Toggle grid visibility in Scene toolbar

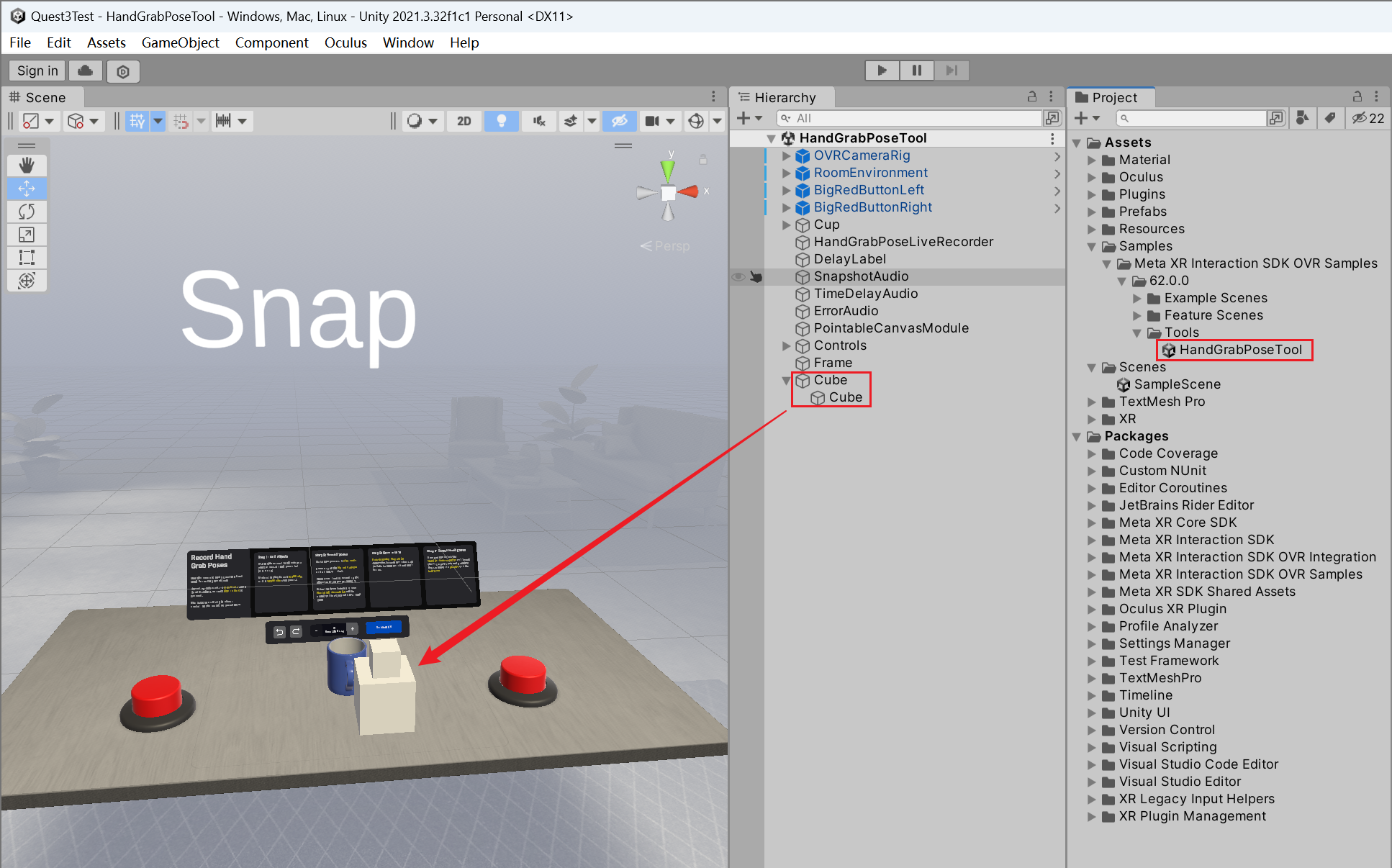[x=137, y=121]
